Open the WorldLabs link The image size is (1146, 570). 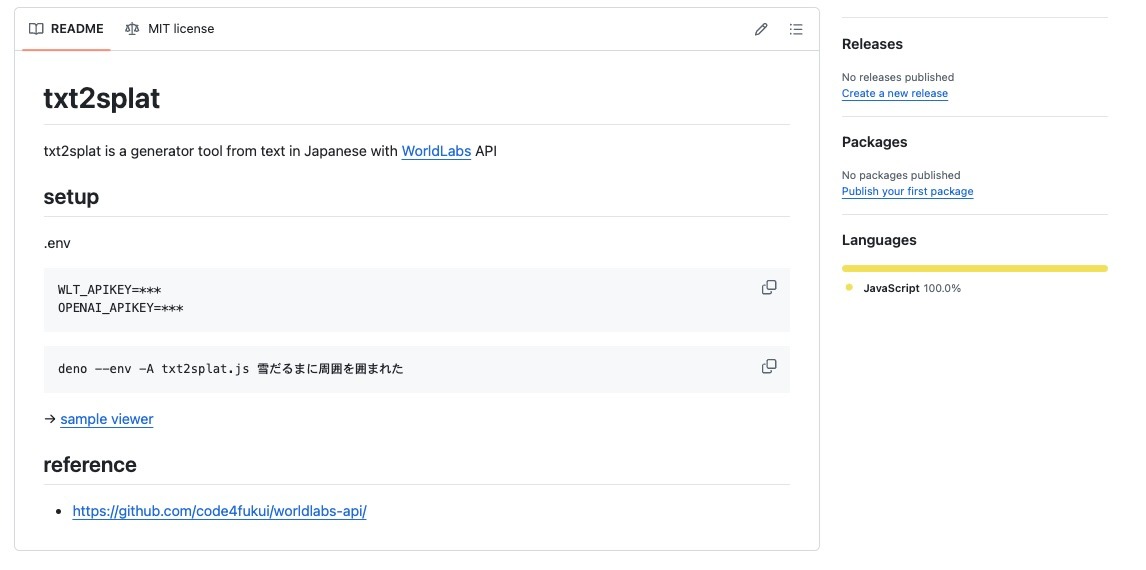tap(436, 152)
